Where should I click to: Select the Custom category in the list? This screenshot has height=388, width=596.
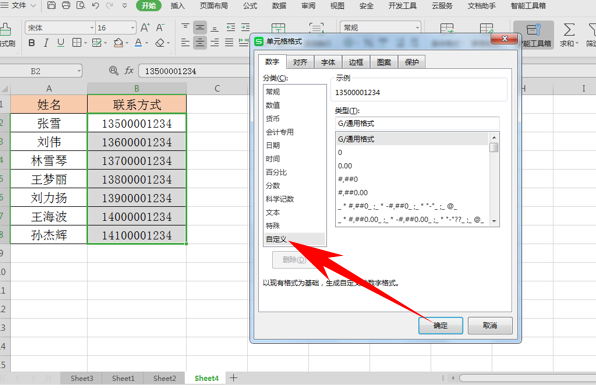click(295, 239)
